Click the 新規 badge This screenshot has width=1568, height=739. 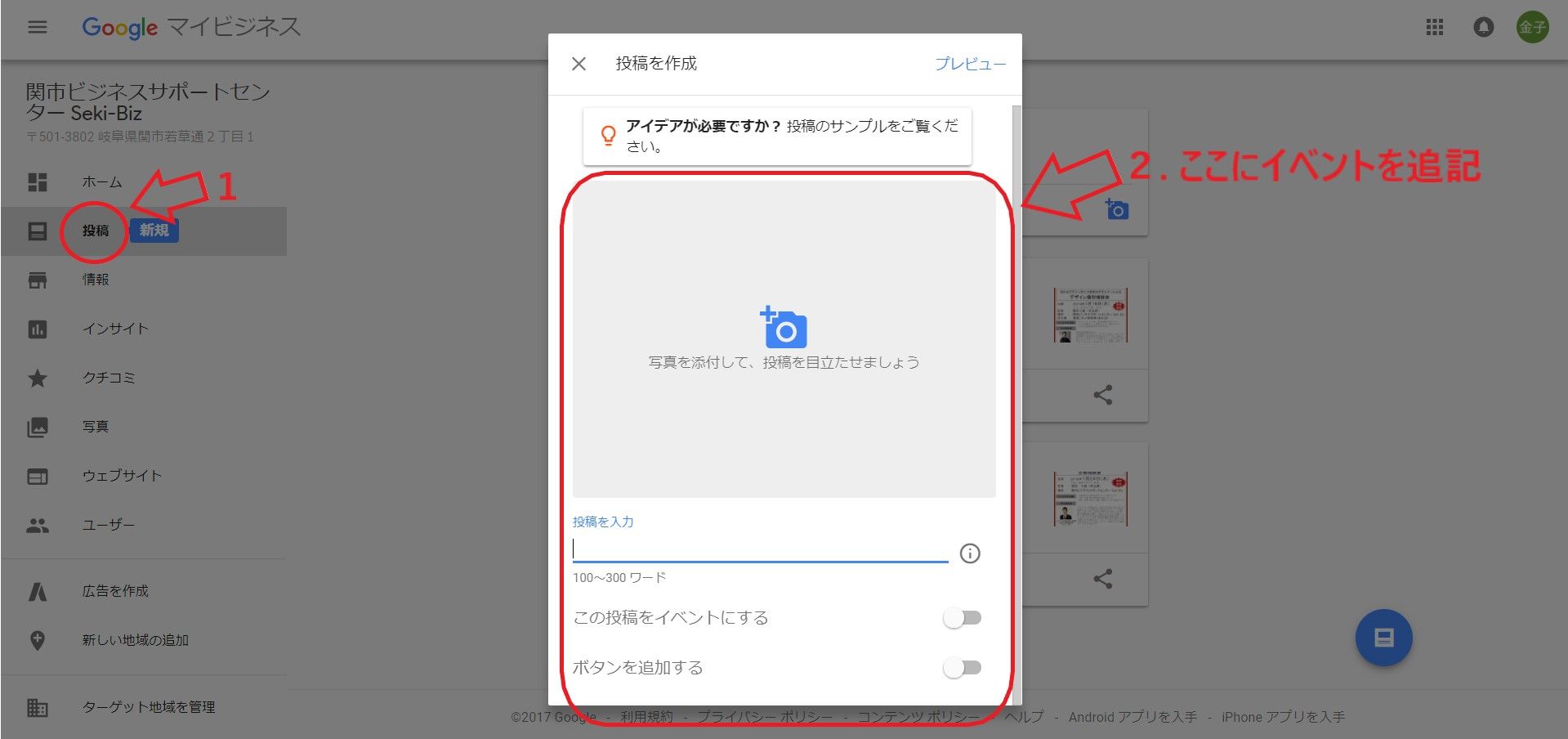(154, 231)
